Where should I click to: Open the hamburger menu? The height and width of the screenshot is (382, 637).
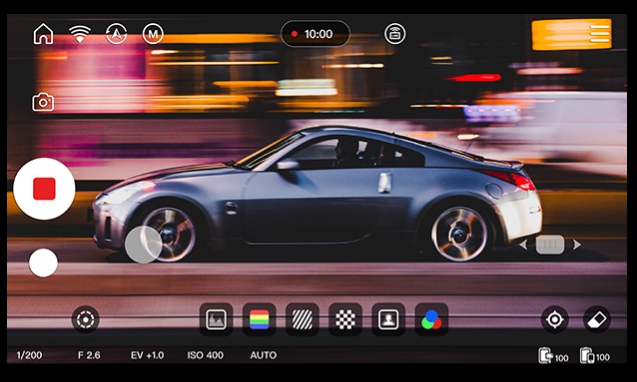(x=600, y=34)
